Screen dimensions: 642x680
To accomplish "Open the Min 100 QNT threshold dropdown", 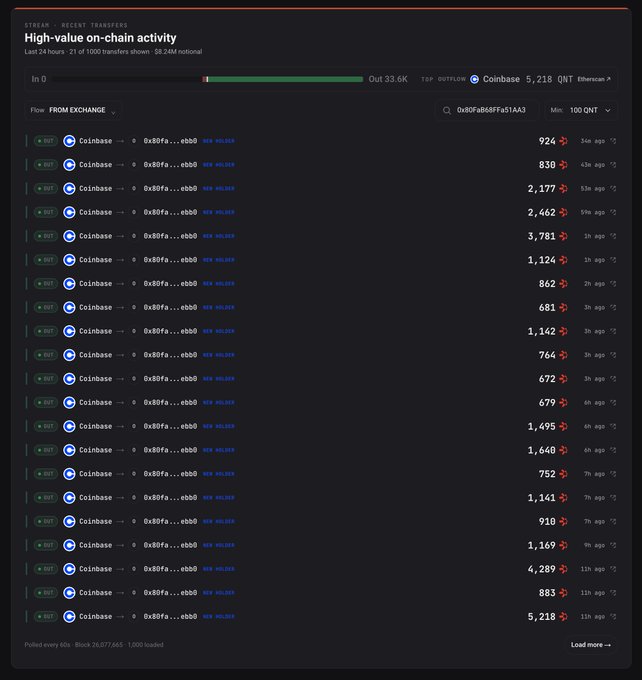I will (x=581, y=110).
